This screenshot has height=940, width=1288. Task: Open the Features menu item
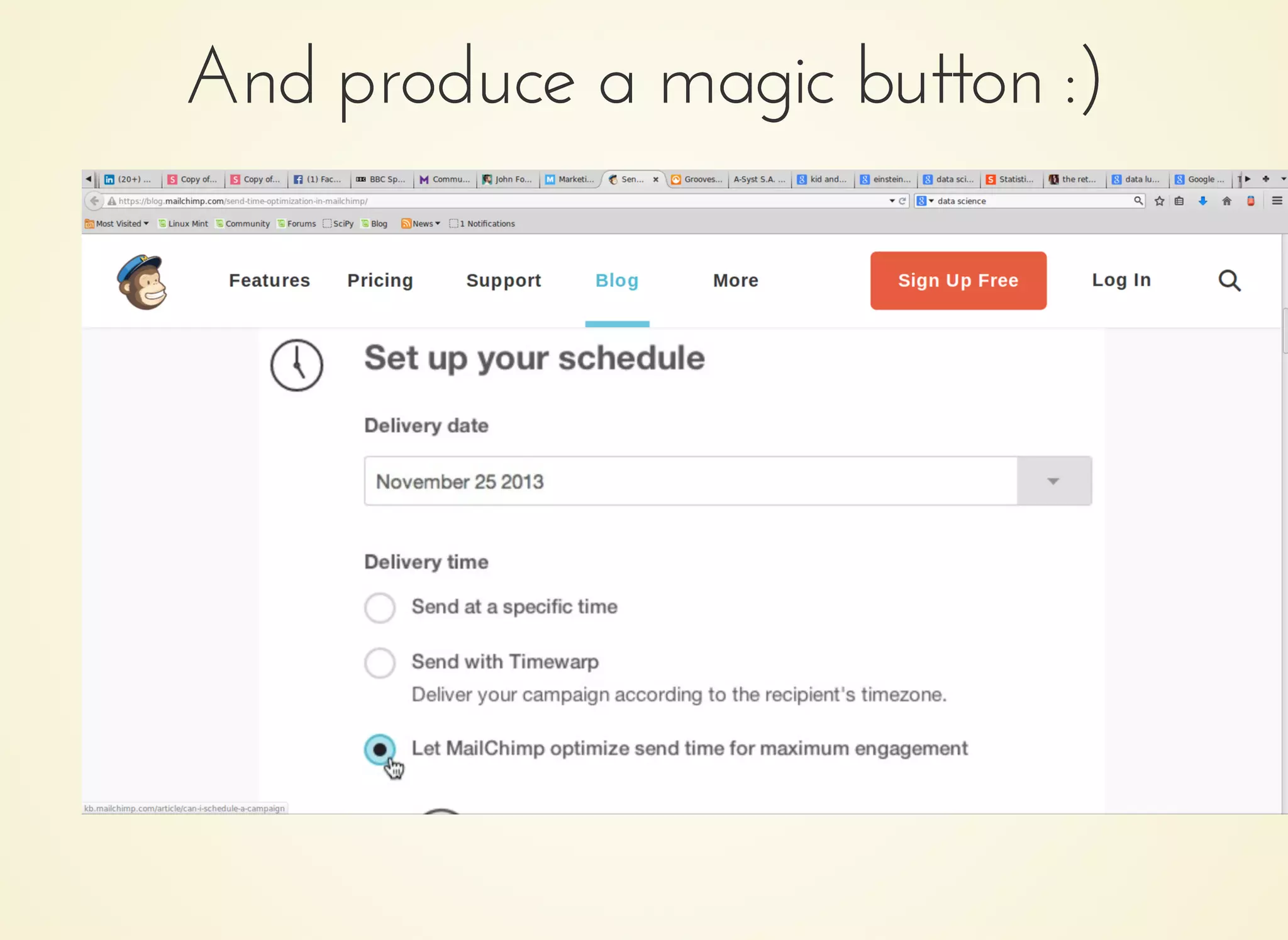269,281
